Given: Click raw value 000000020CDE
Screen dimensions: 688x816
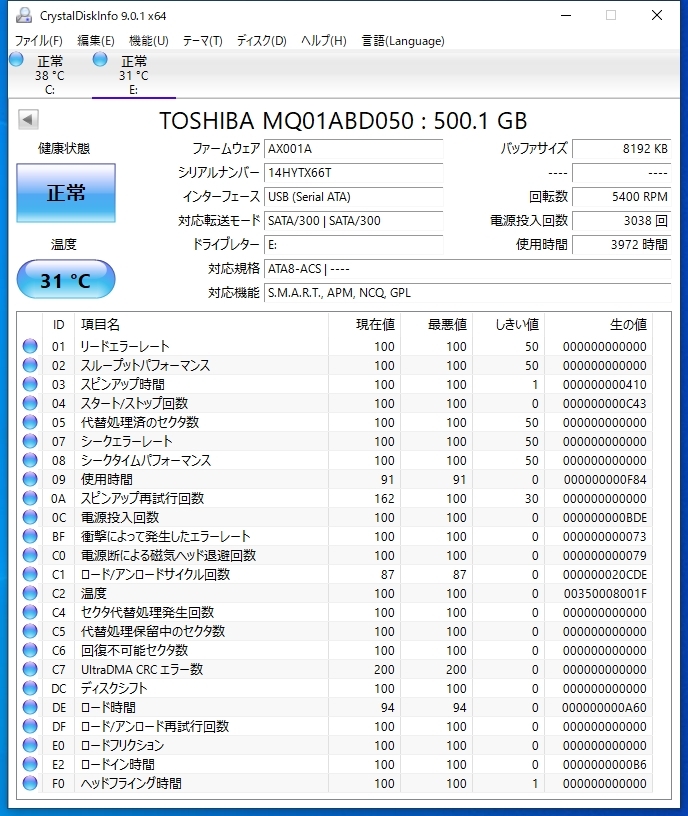Looking at the screenshot, I should (x=605, y=575).
